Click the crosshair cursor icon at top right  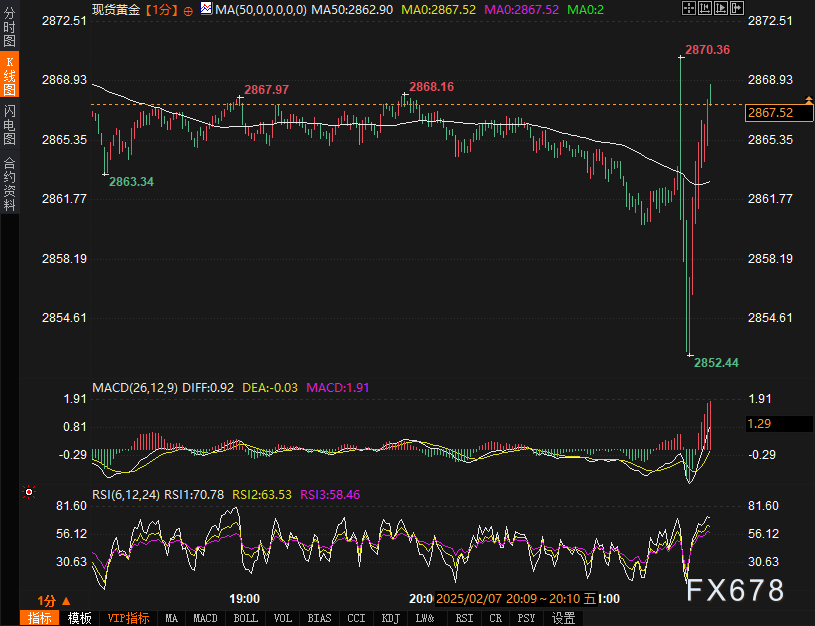coord(689,8)
